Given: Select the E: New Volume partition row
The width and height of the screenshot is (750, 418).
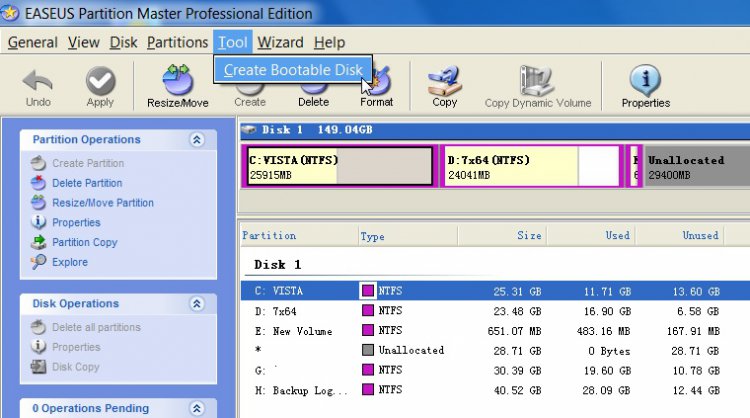Looking at the screenshot, I should pos(495,330).
